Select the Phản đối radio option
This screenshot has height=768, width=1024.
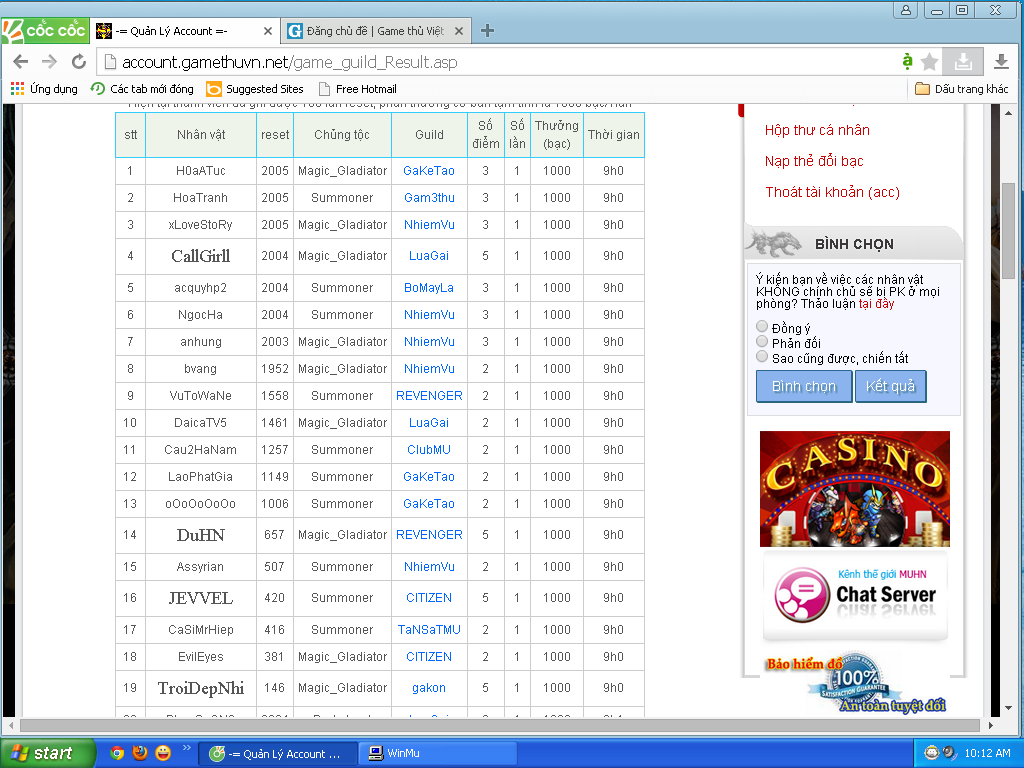pyautogui.click(x=761, y=341)
